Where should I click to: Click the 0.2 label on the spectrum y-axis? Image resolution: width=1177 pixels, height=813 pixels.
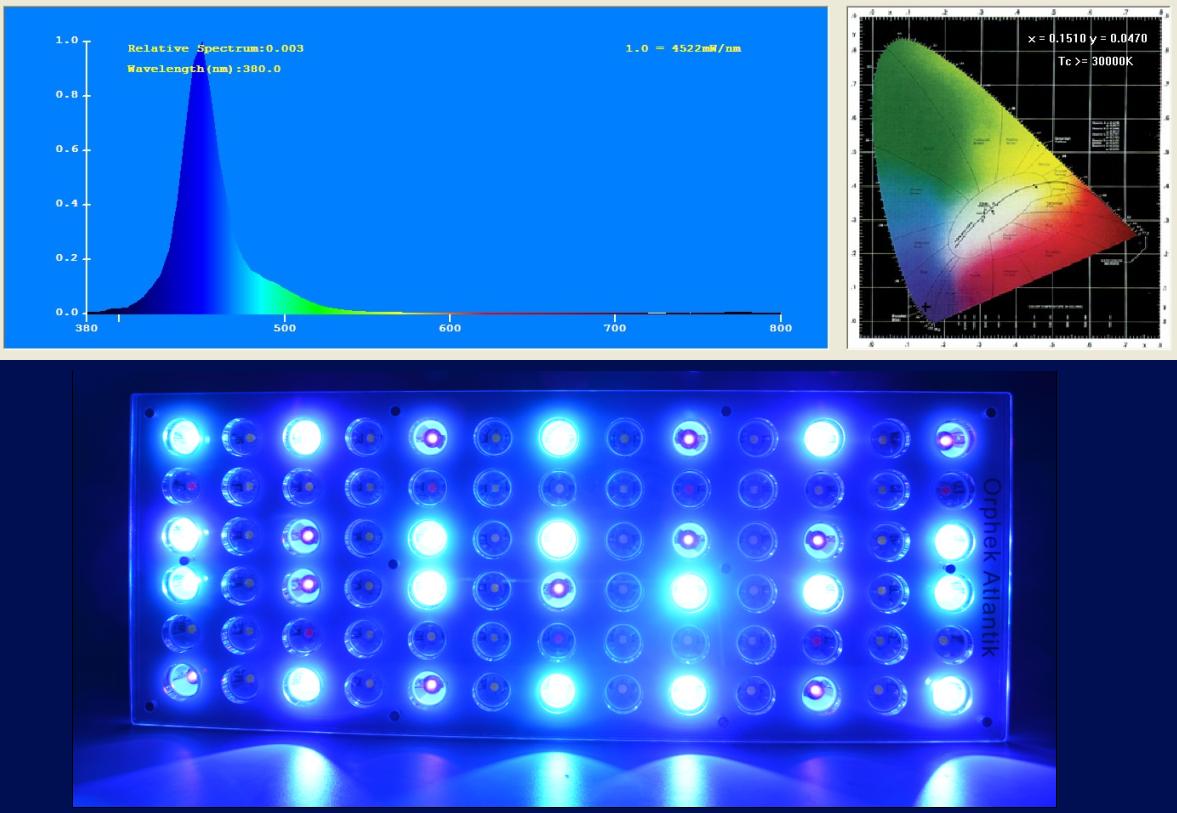coord(67,258)
